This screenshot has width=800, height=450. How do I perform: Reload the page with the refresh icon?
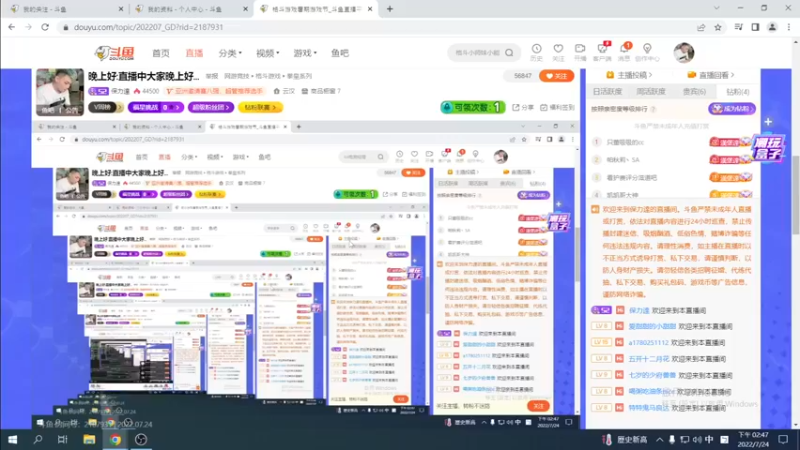[45, 27]
